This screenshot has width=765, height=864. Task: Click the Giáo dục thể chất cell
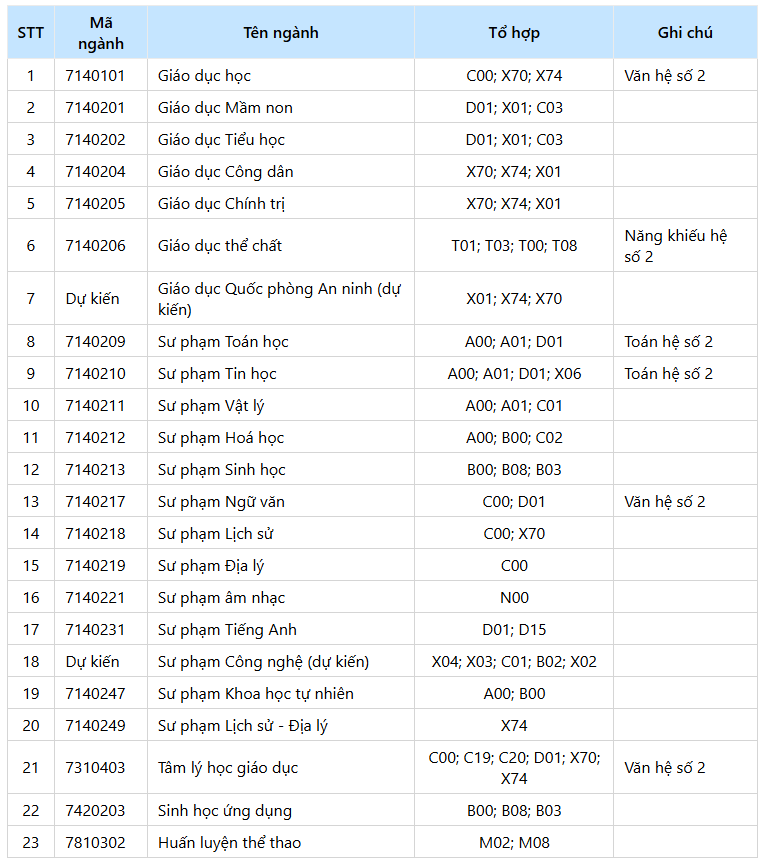(220, 246)
